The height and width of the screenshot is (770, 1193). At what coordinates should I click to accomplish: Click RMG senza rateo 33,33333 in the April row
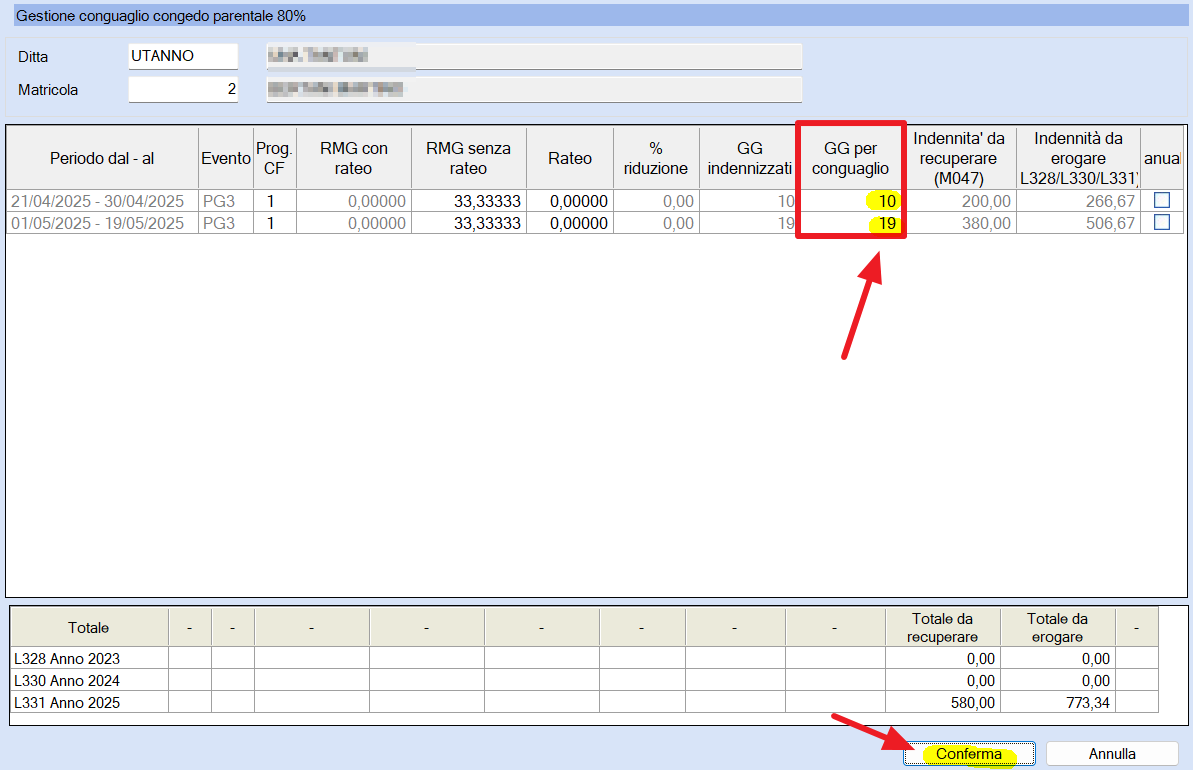click(469, 201)
